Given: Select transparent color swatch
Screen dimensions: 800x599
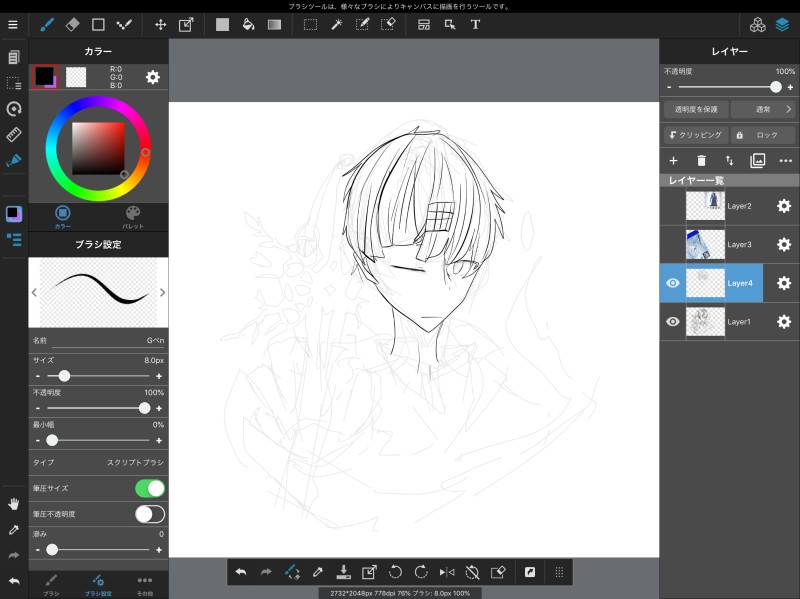Looking at the screenshot, I should [76, 77].
